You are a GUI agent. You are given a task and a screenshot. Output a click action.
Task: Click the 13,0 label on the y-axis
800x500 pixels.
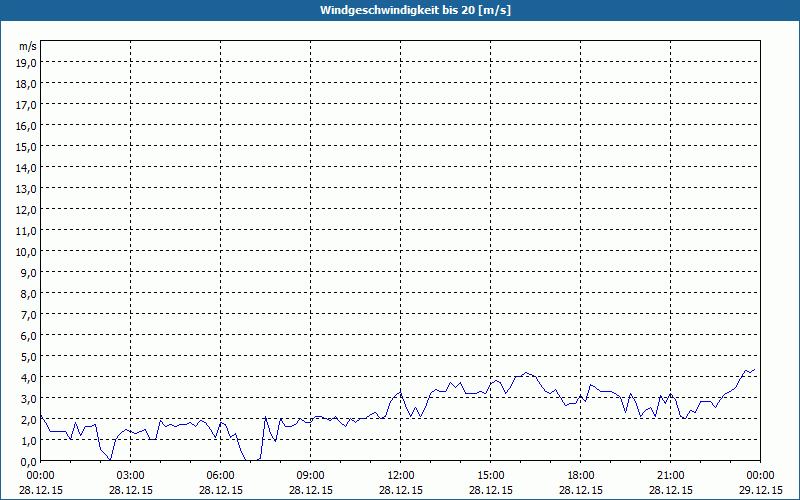pyautogui.click(x=28, y=189)
